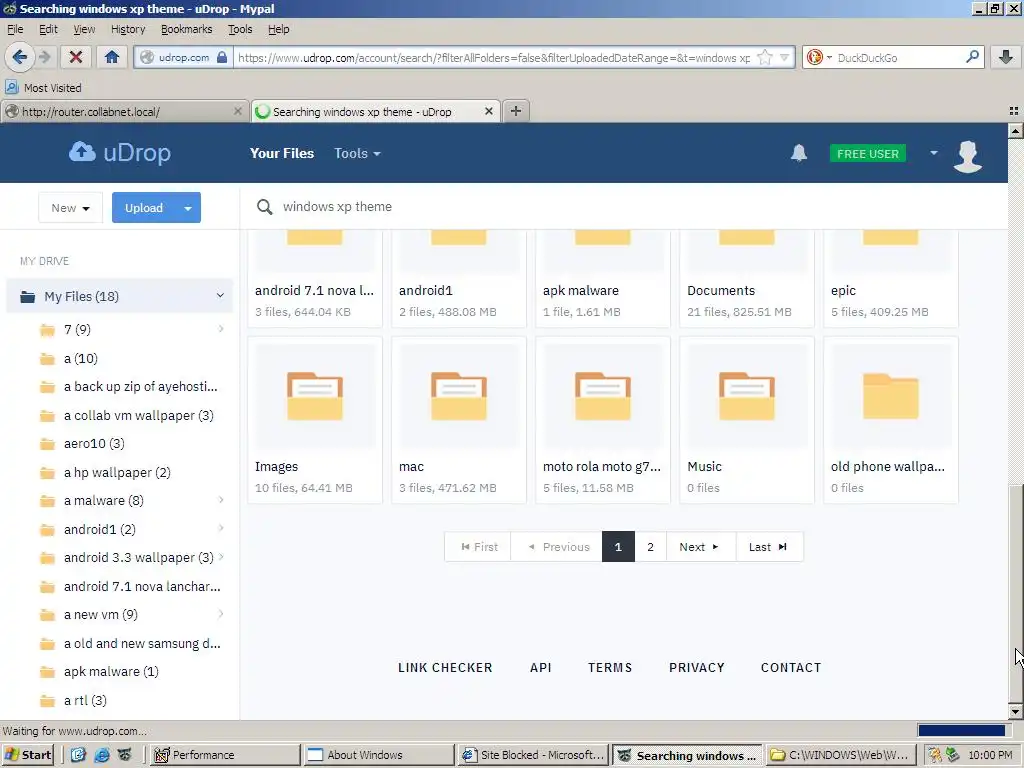Expand the a malware (8) folder chevron
This screenshot has width=1024, height=768.
tap(221, 500)
